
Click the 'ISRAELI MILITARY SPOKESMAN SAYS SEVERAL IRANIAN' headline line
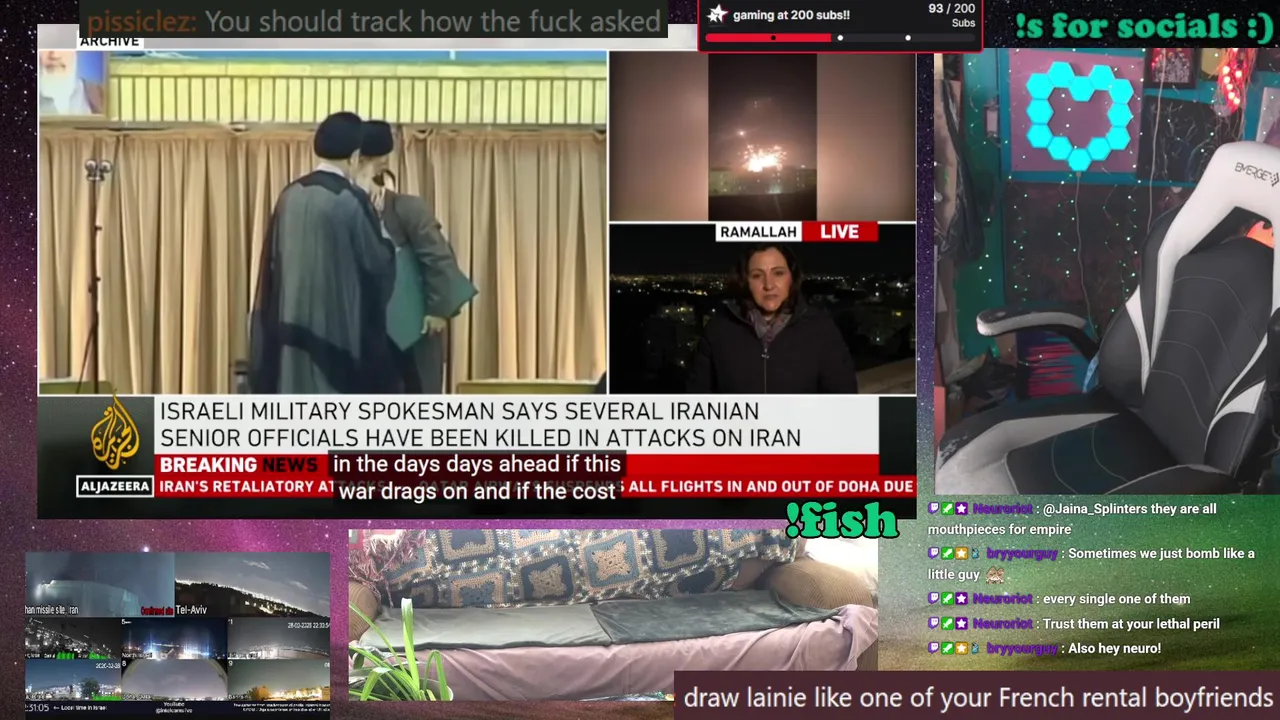pyautogui.click(x=459, y=411)
